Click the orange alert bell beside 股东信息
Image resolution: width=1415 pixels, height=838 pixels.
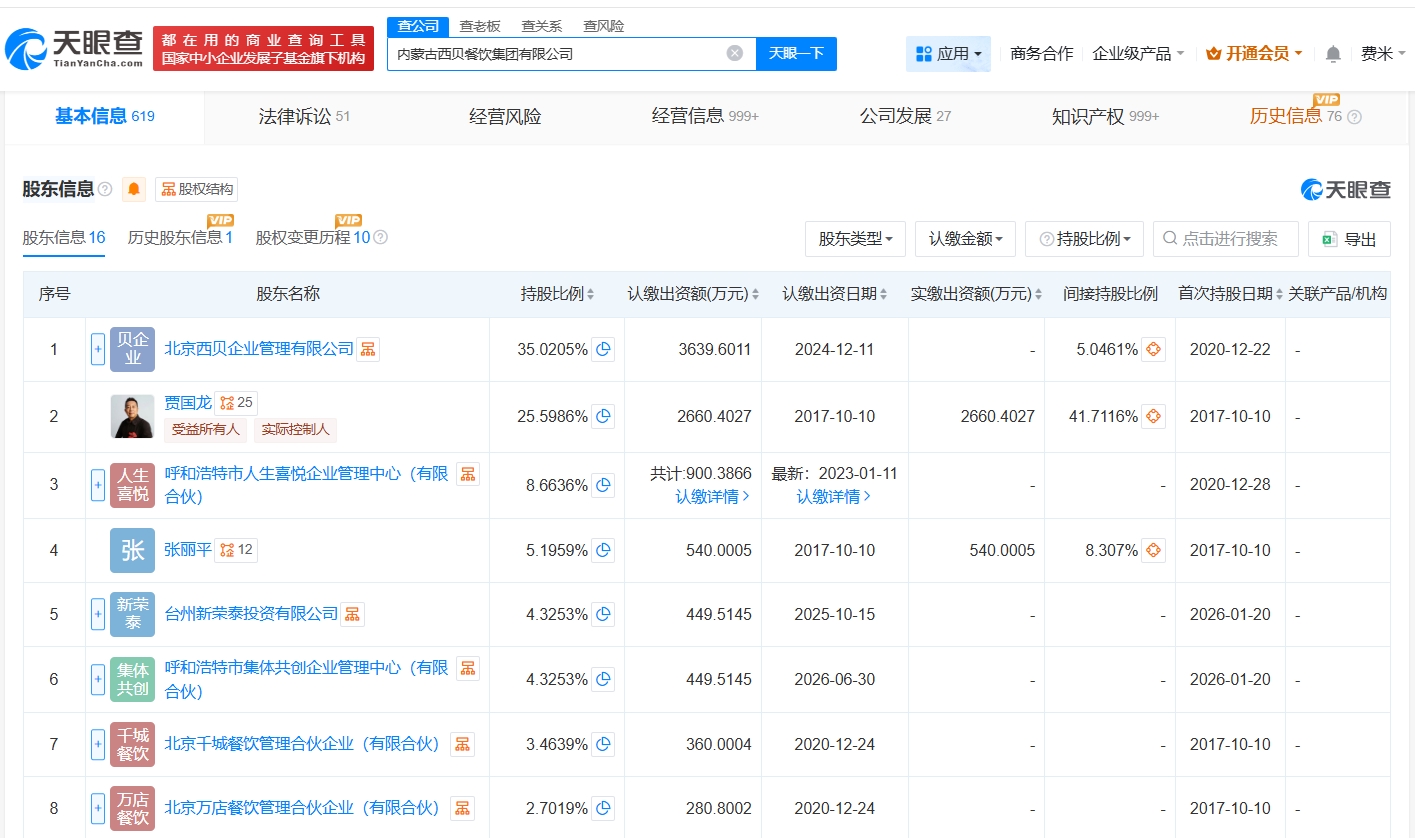[x=134, y=189]
